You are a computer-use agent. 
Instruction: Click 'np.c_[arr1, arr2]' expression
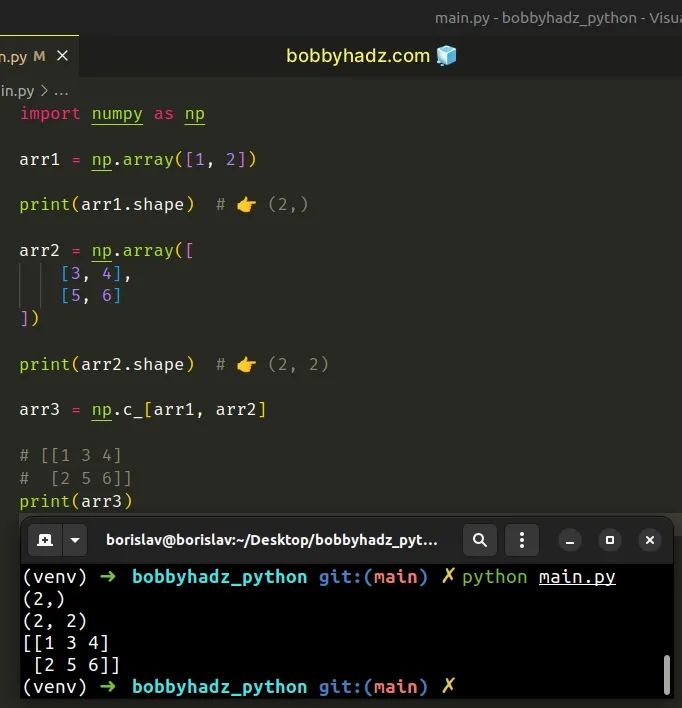click(179, 410)
